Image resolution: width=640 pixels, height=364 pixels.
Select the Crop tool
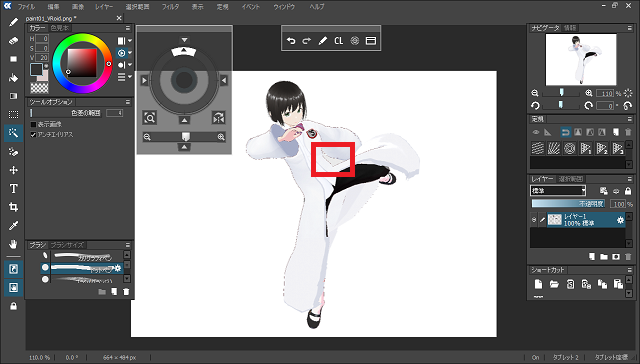tap(13, 207)
